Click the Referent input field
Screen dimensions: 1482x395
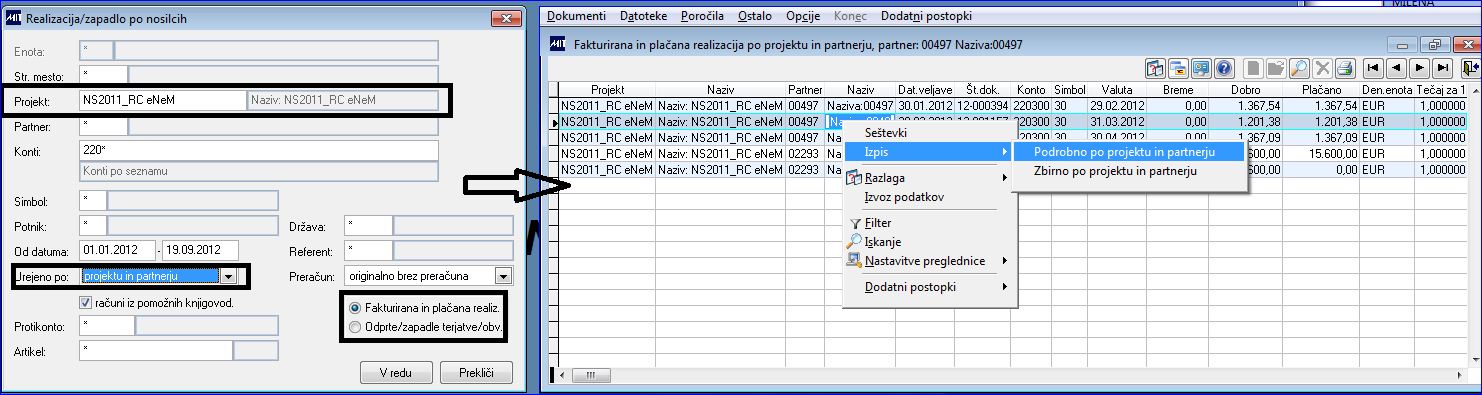coord(367,249)
